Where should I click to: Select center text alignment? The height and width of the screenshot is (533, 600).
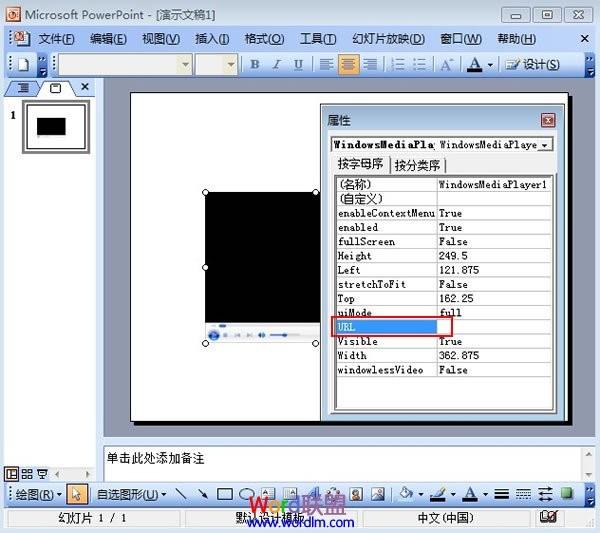point(348,64)
